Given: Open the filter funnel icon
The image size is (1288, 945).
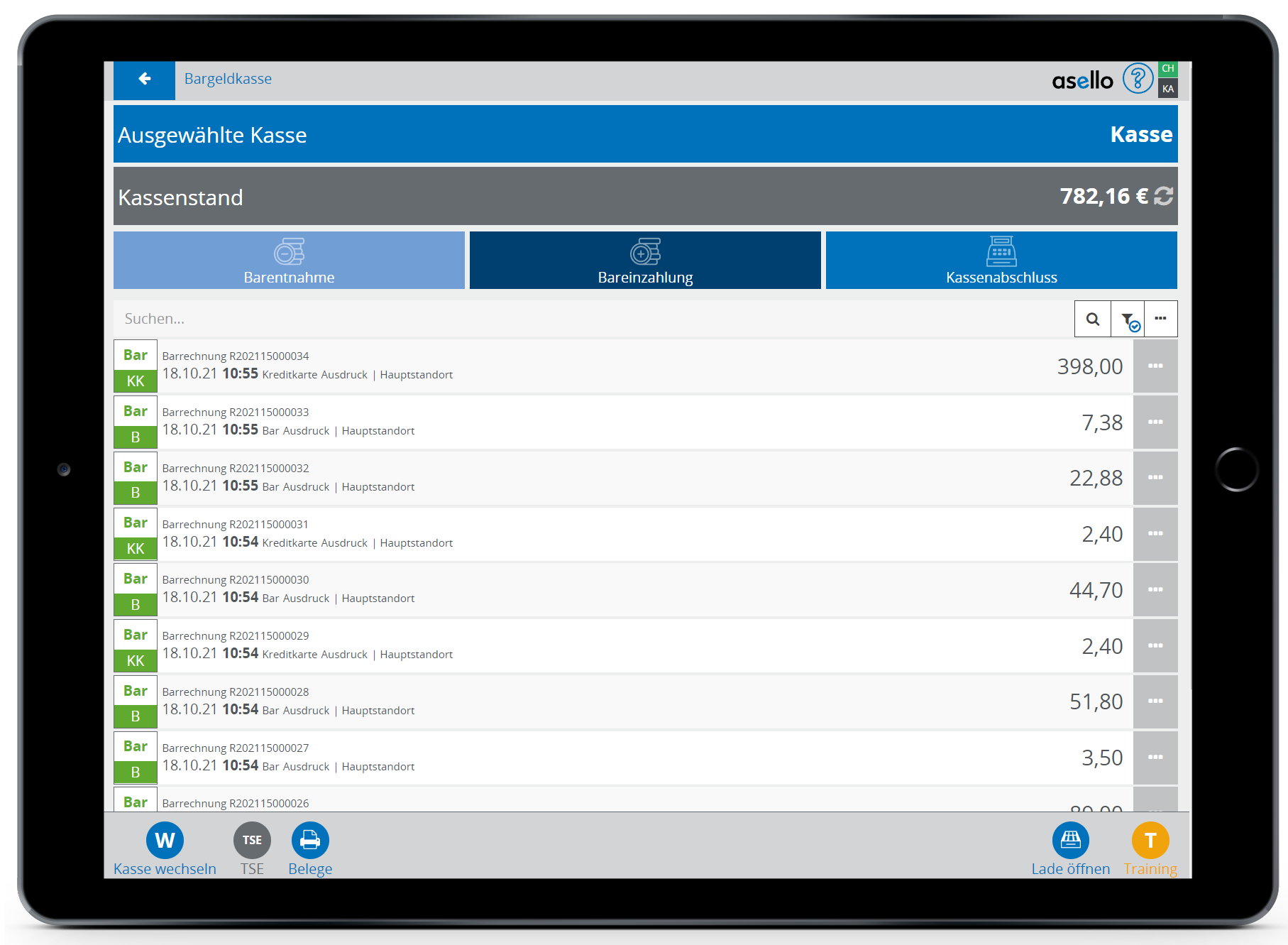Looking at the screenshot, I should coord(1128,319).
